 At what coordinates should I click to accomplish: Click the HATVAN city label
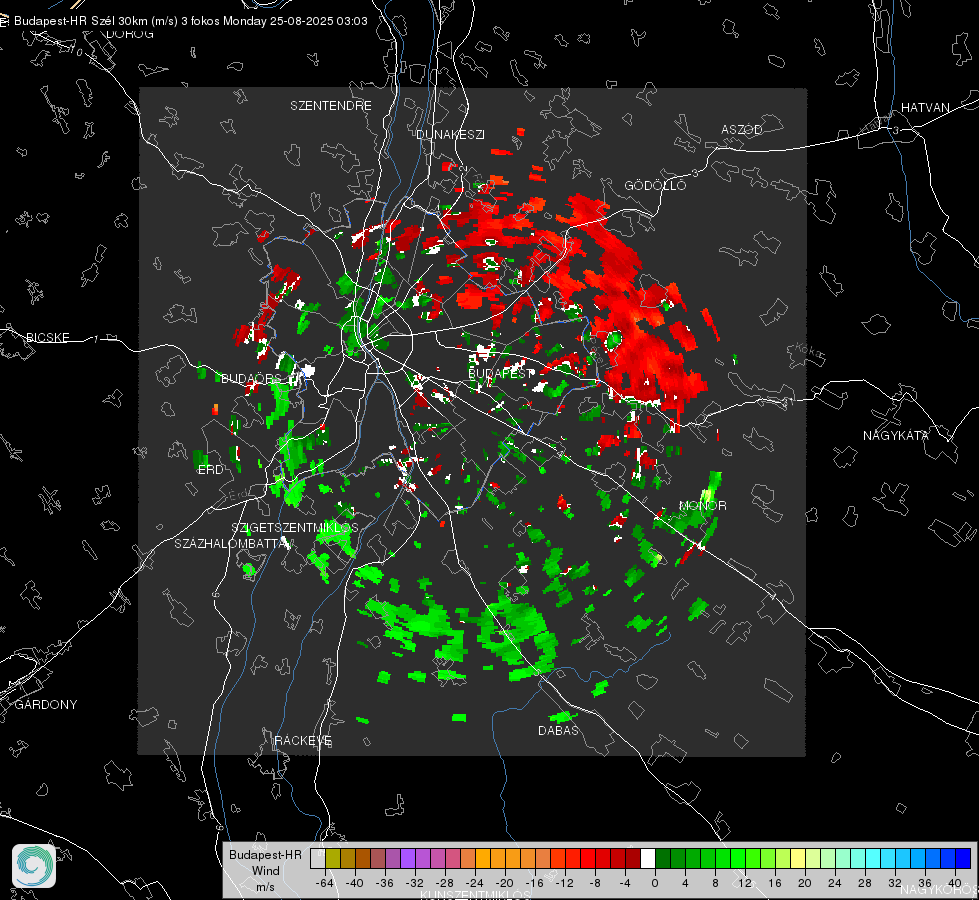tap(925, 108)
